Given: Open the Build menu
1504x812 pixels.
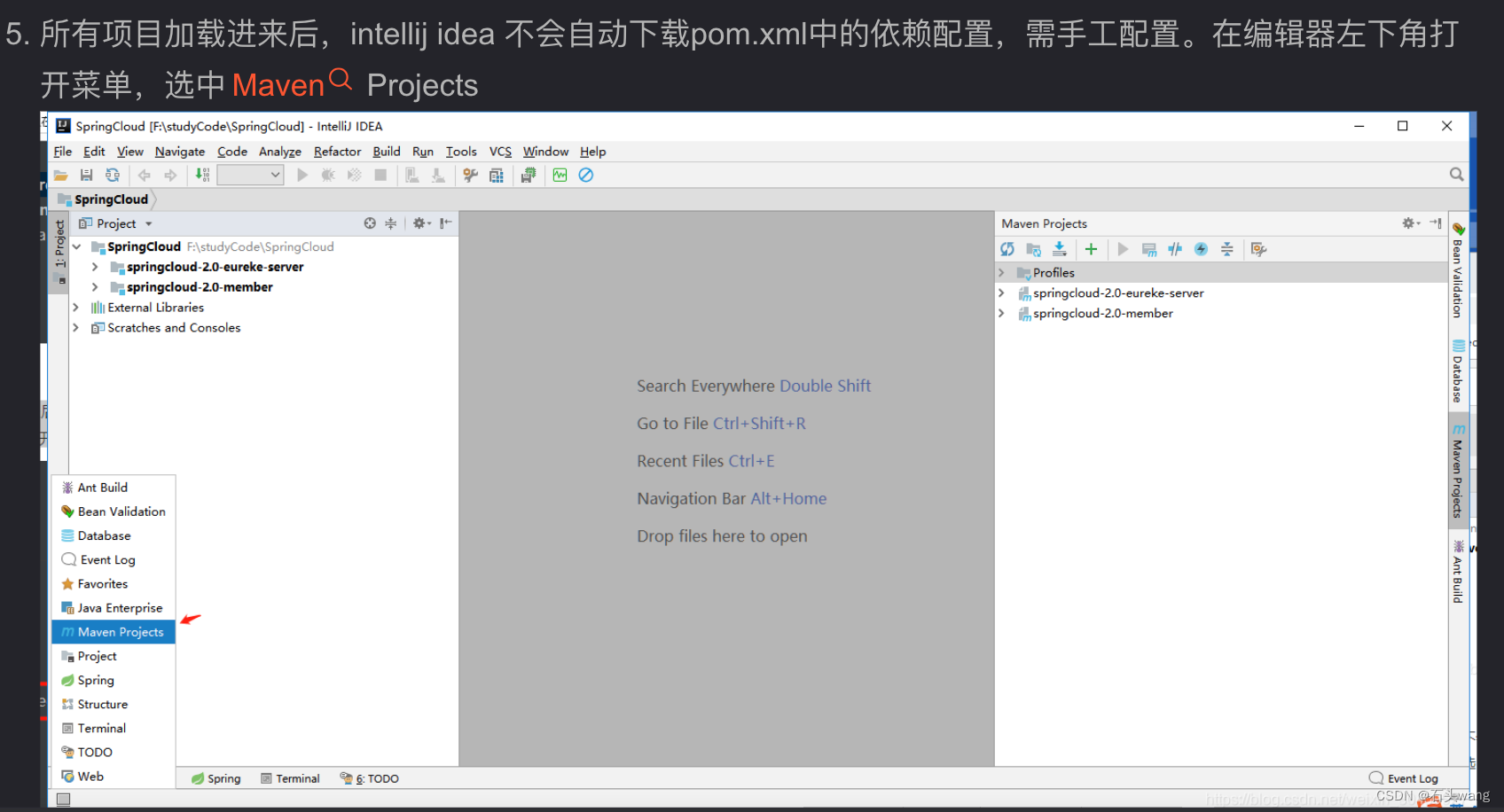Looking at the screenshot, I should [387, 152].
